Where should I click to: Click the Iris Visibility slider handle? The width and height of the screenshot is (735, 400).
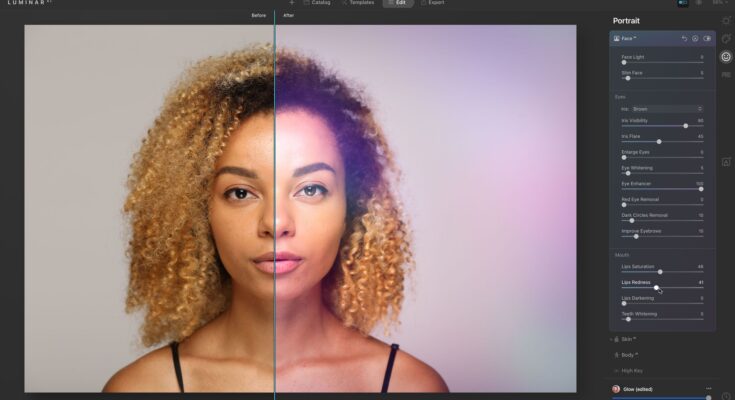[685, 126]
